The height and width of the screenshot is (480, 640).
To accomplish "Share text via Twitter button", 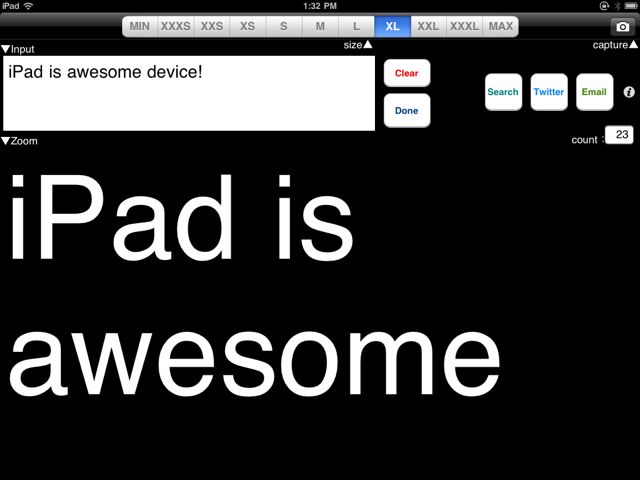I will (549, 92).
